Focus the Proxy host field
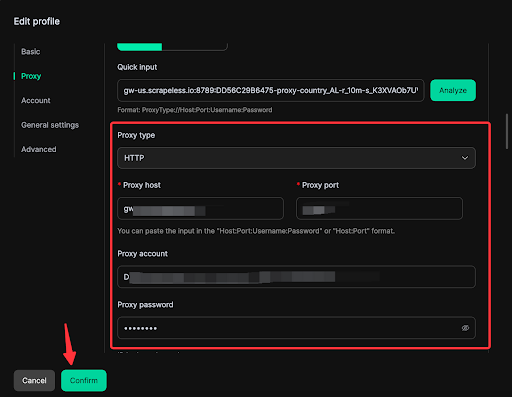Screen dimensions: 512x397 pyautogui.click(x=200, y=209)
